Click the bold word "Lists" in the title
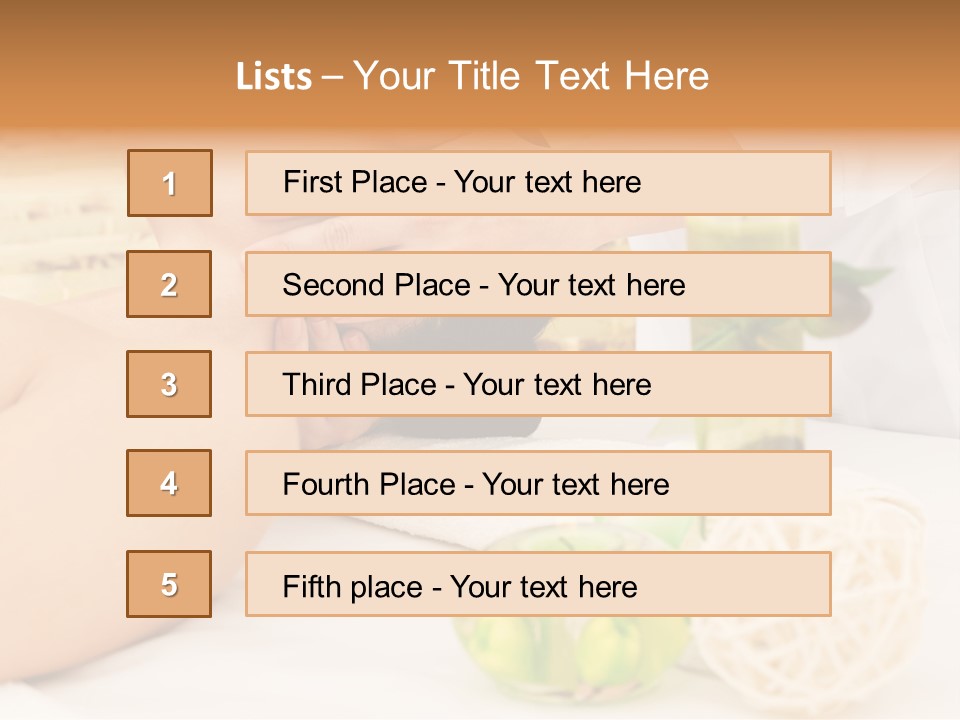 click(273, 77)
